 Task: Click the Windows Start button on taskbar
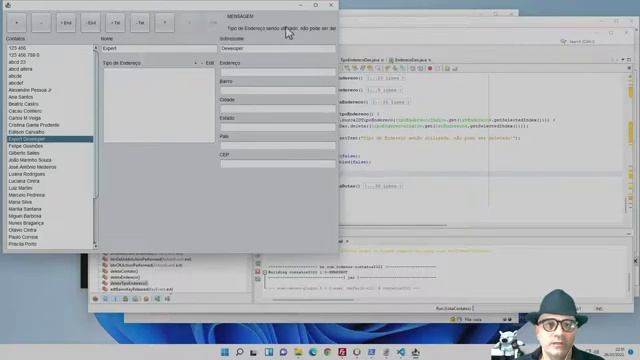point(225,352)
